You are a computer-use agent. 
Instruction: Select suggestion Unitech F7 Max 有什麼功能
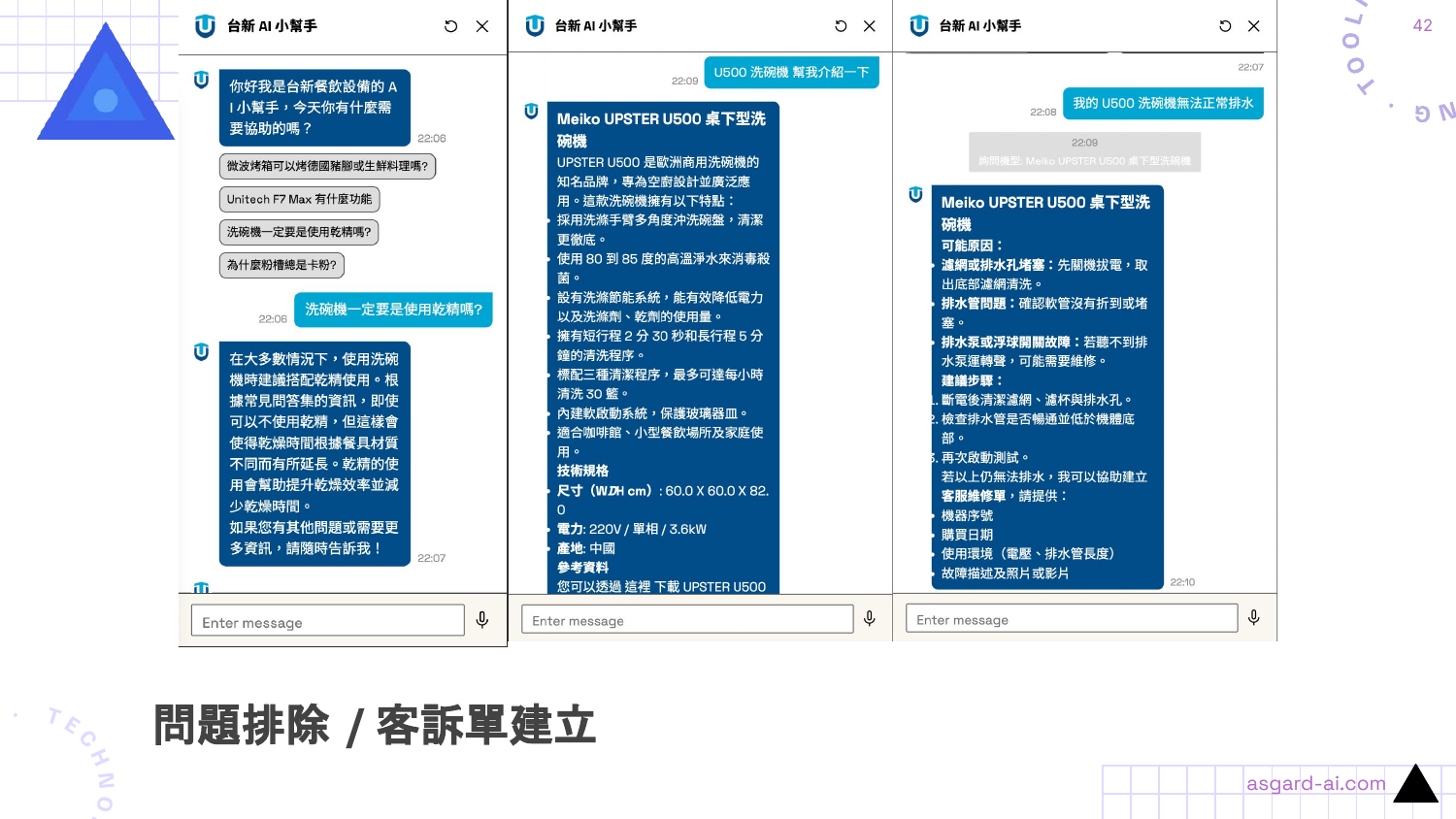[x=299, y=199]
